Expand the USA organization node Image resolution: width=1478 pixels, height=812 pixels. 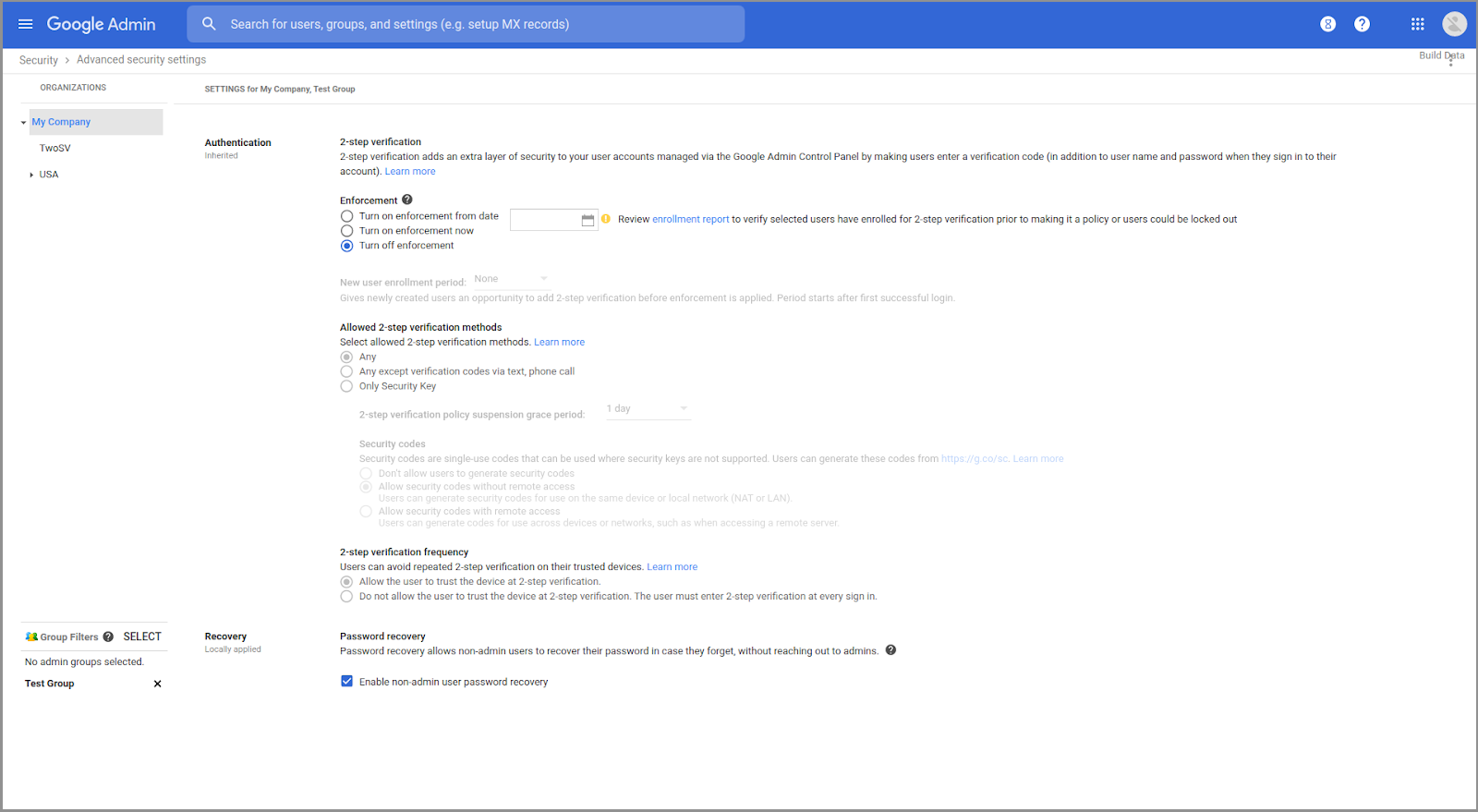pos(31,175)
